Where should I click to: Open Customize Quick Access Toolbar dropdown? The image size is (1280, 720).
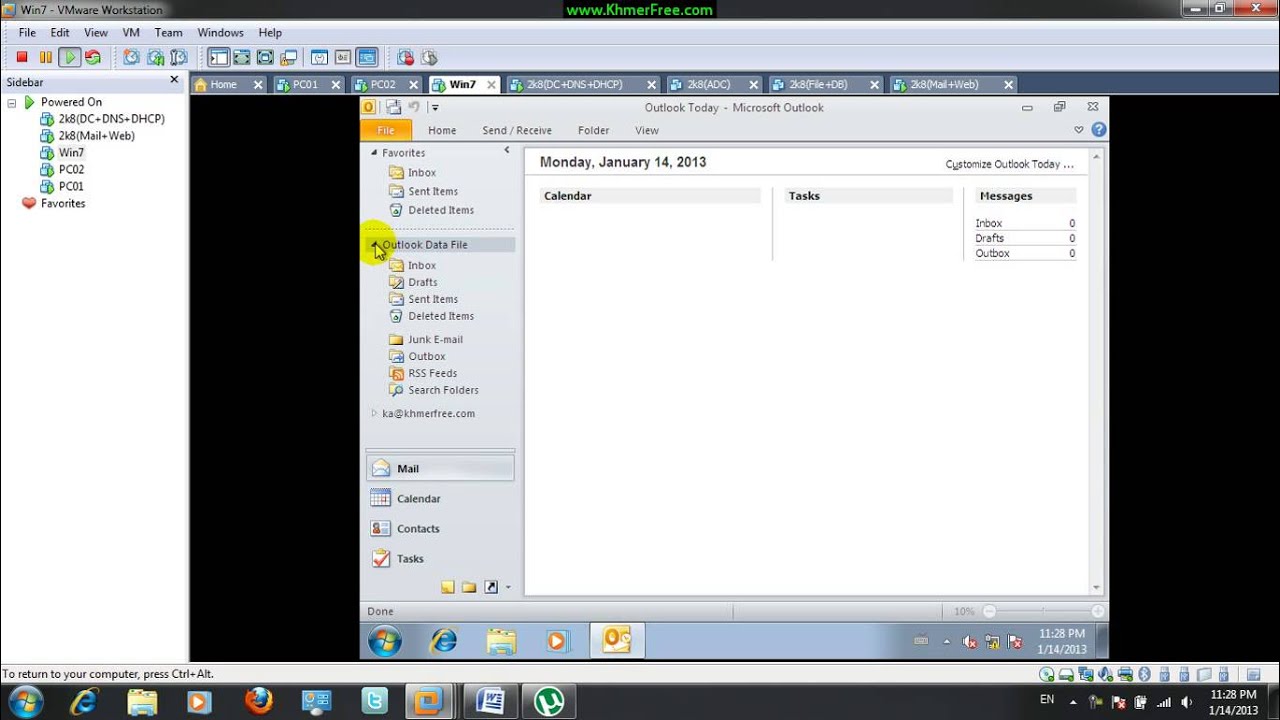435,107
